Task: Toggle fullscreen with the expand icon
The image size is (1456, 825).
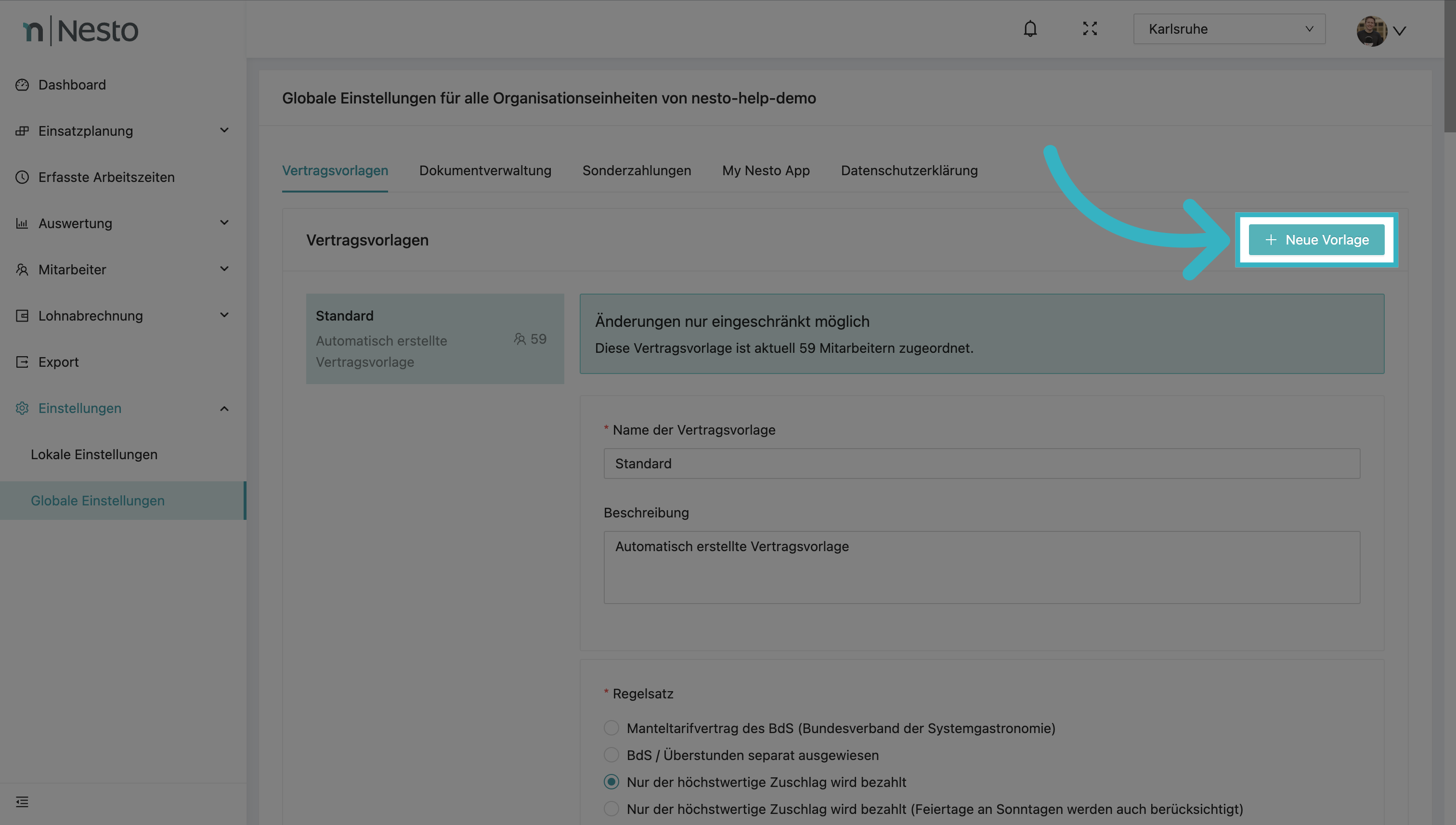Action: coord(1089,29)
